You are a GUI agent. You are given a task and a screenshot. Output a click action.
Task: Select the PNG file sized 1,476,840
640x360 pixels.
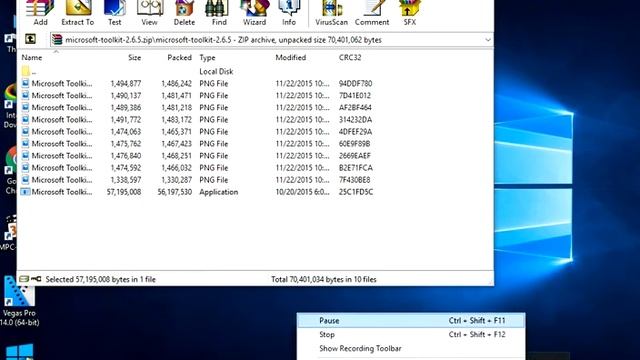(x=197, y=156)
